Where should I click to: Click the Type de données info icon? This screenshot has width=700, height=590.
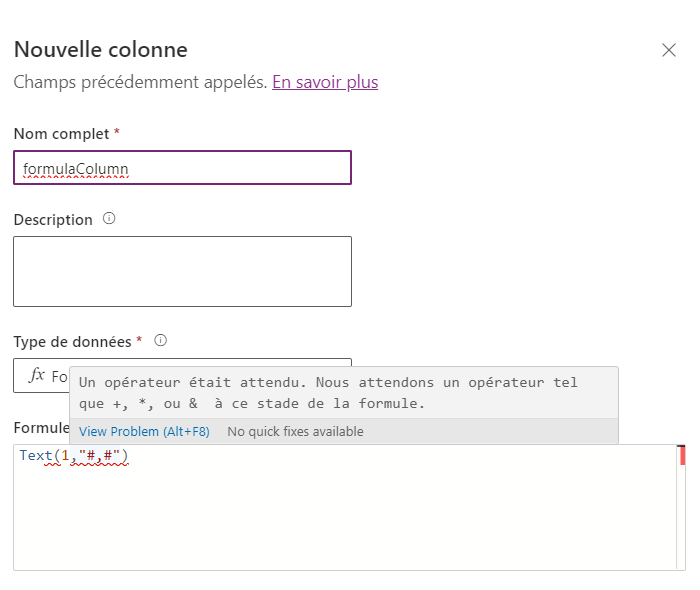click(160, 340)
